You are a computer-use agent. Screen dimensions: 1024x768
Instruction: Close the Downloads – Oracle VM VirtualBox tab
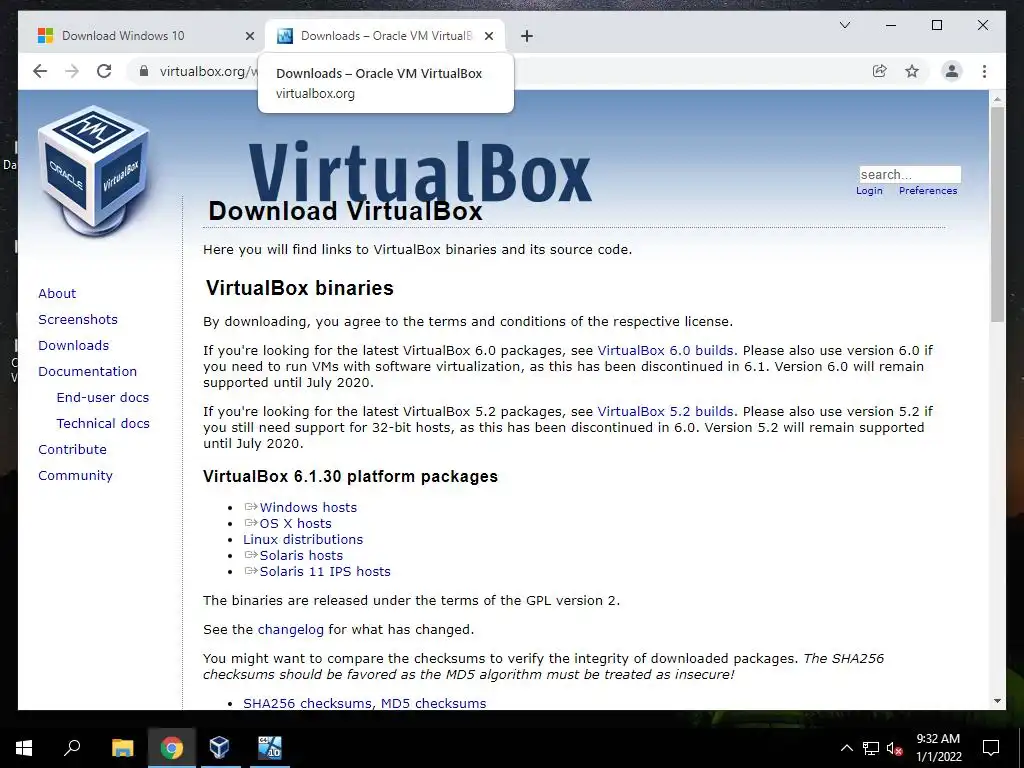(x=488, y=36)
